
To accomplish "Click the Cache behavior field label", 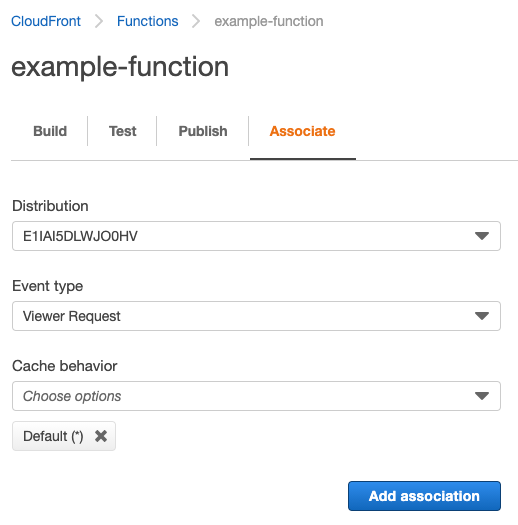I will [65, 366].
